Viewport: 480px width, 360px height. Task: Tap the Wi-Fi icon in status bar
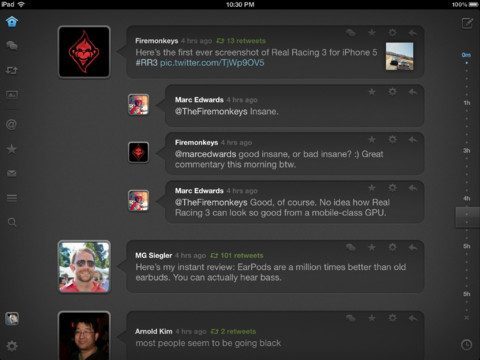point(21,4)
